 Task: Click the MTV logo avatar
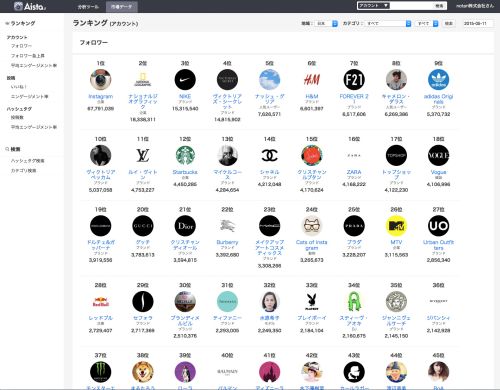click(396, 226)
